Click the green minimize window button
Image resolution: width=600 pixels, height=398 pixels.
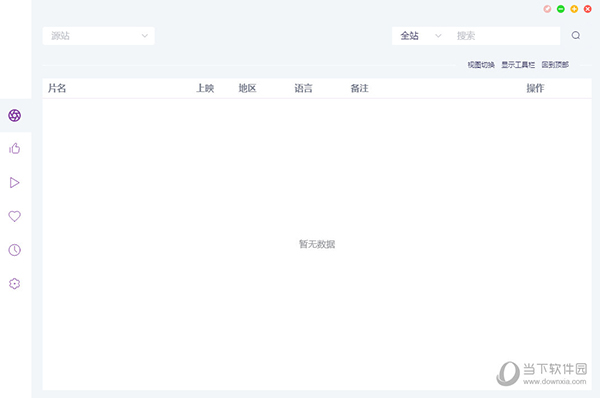click(x=561, y=9)
